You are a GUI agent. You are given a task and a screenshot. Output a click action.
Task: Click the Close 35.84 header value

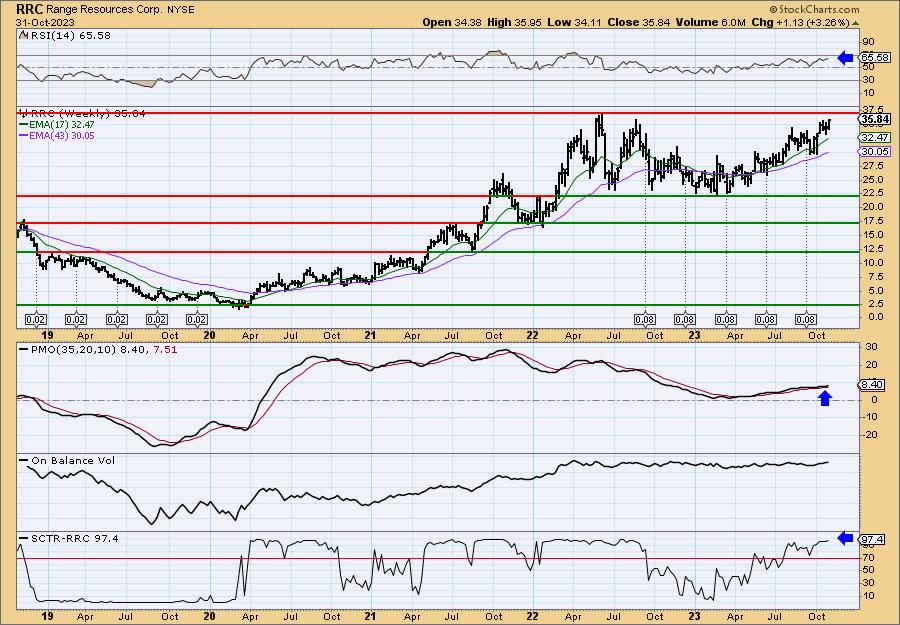[637, 22]
